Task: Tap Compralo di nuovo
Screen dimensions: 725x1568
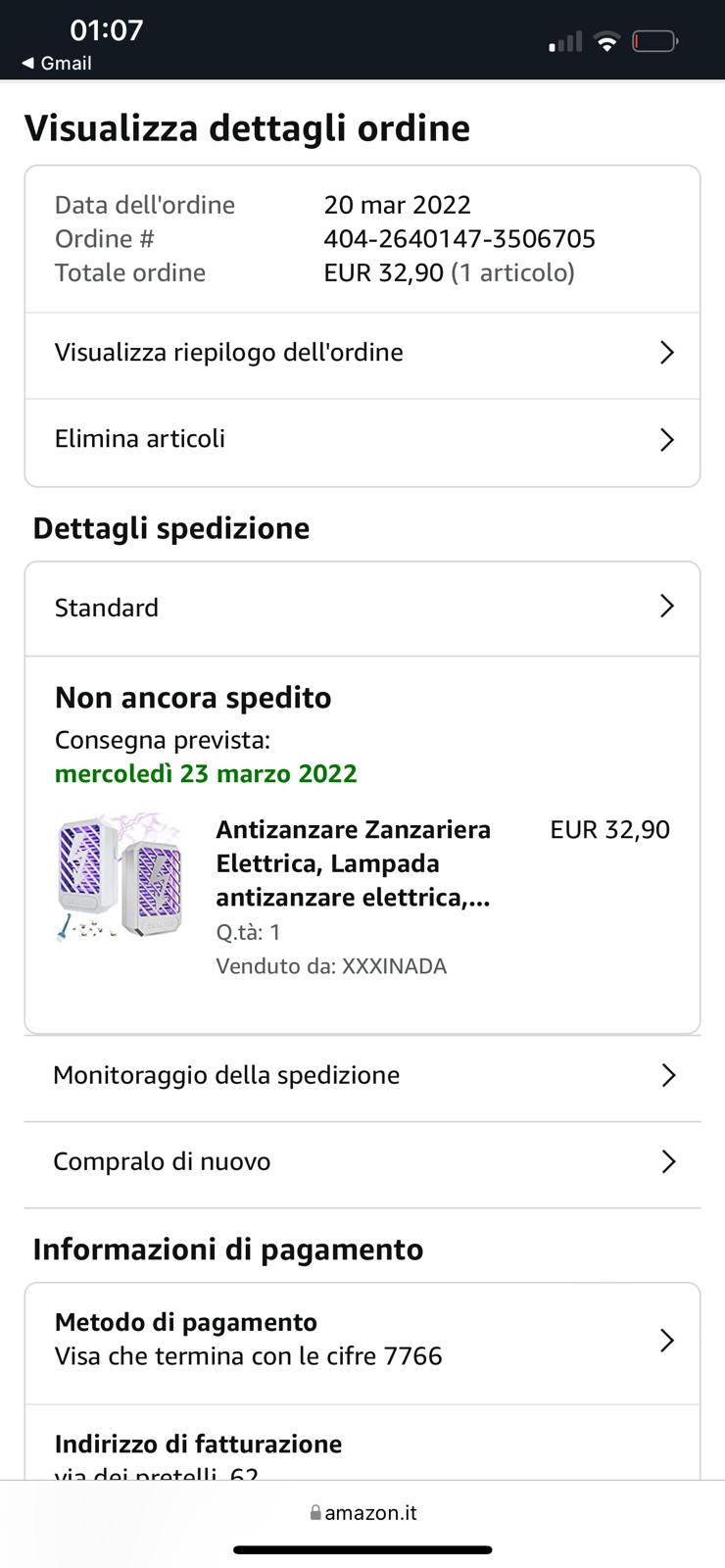Action: (162, 1161)
